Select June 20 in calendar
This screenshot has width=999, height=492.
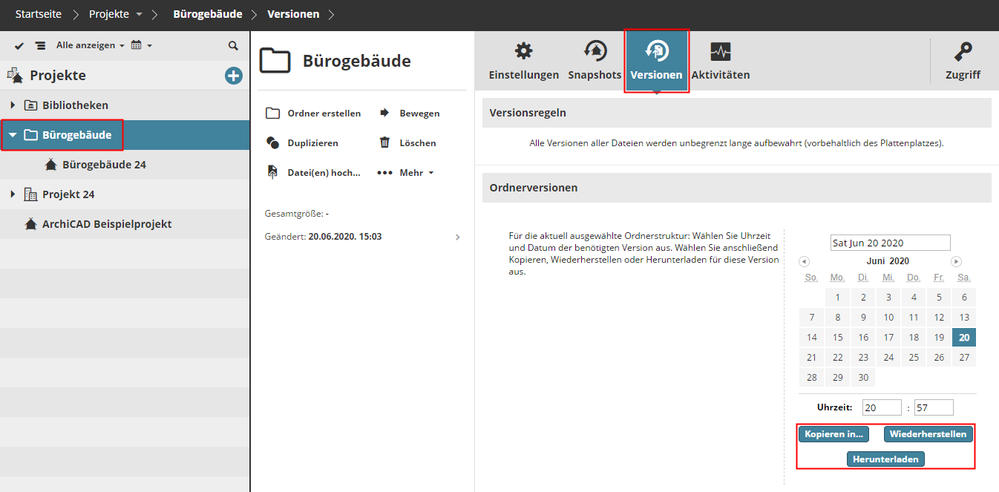[964, 337]
